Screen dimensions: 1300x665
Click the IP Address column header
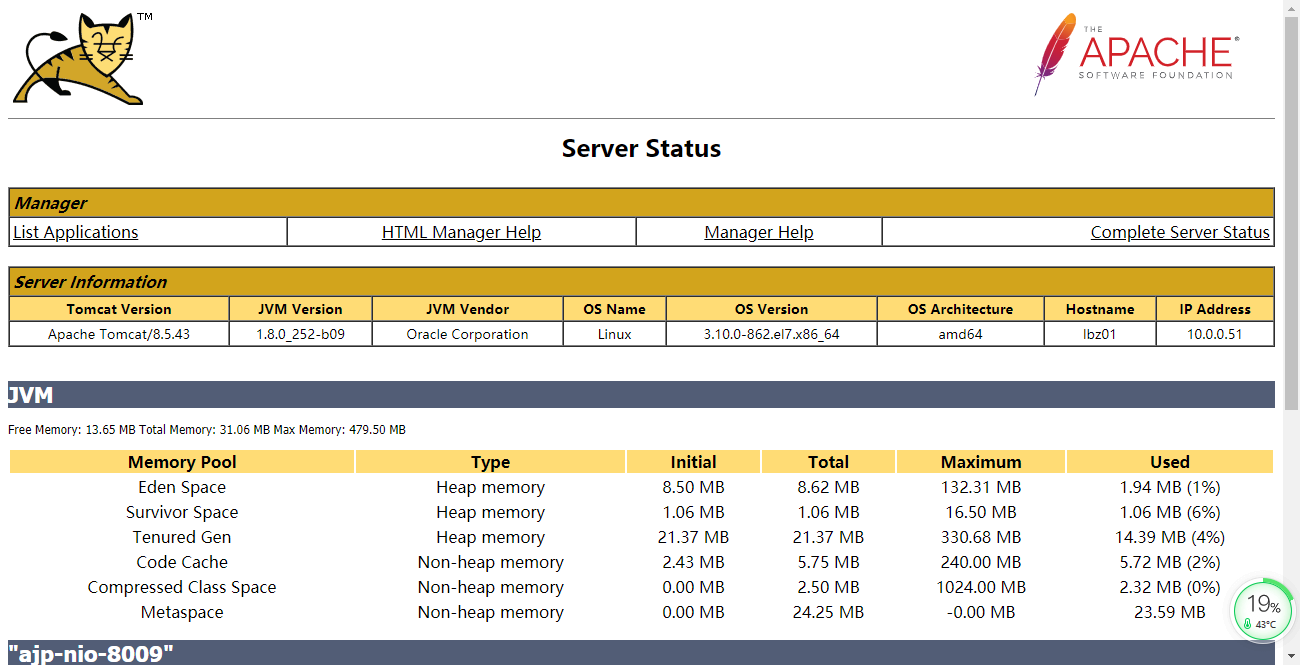1215,309
